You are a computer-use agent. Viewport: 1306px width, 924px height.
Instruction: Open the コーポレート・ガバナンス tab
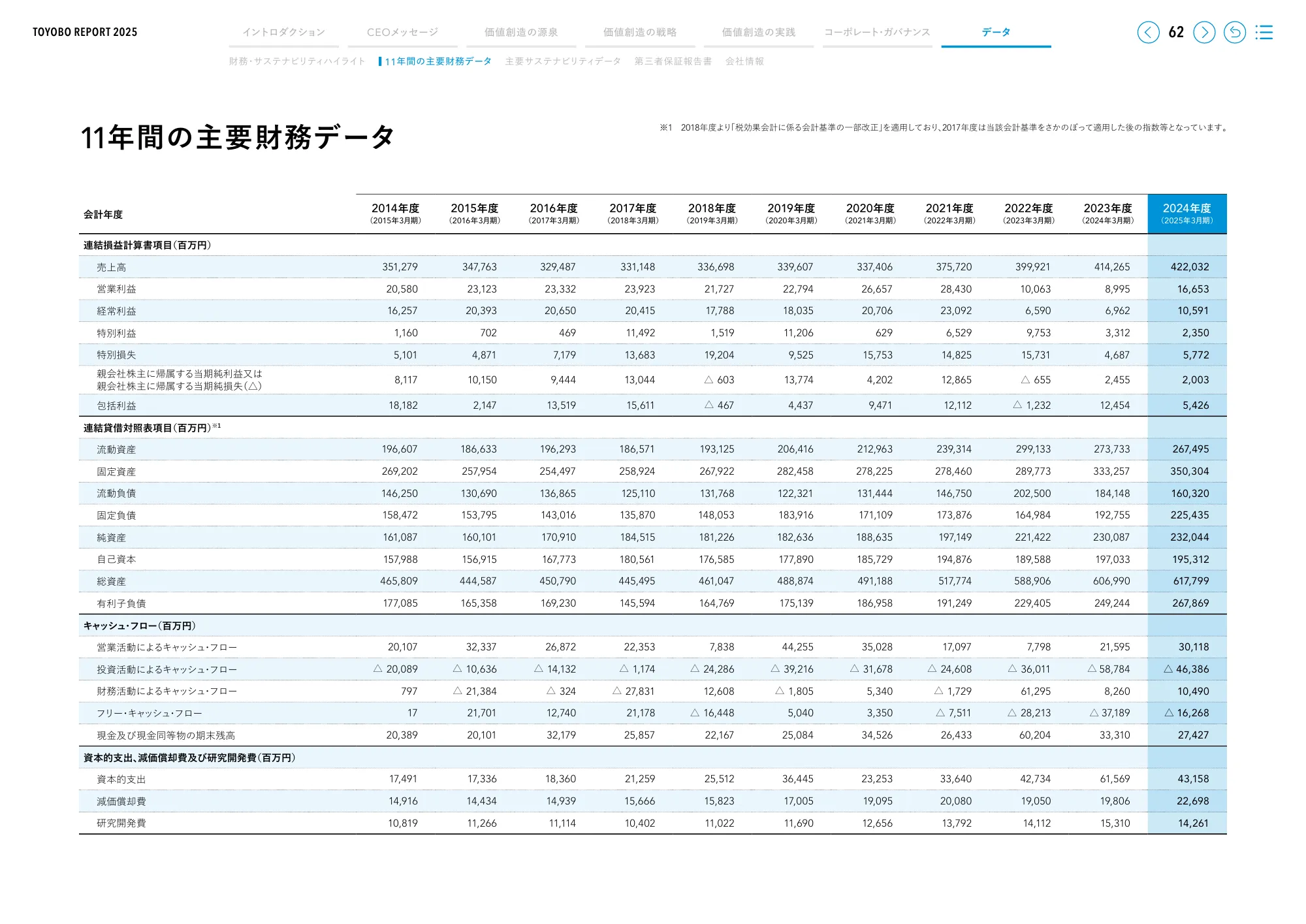click(x=877, y=32)
